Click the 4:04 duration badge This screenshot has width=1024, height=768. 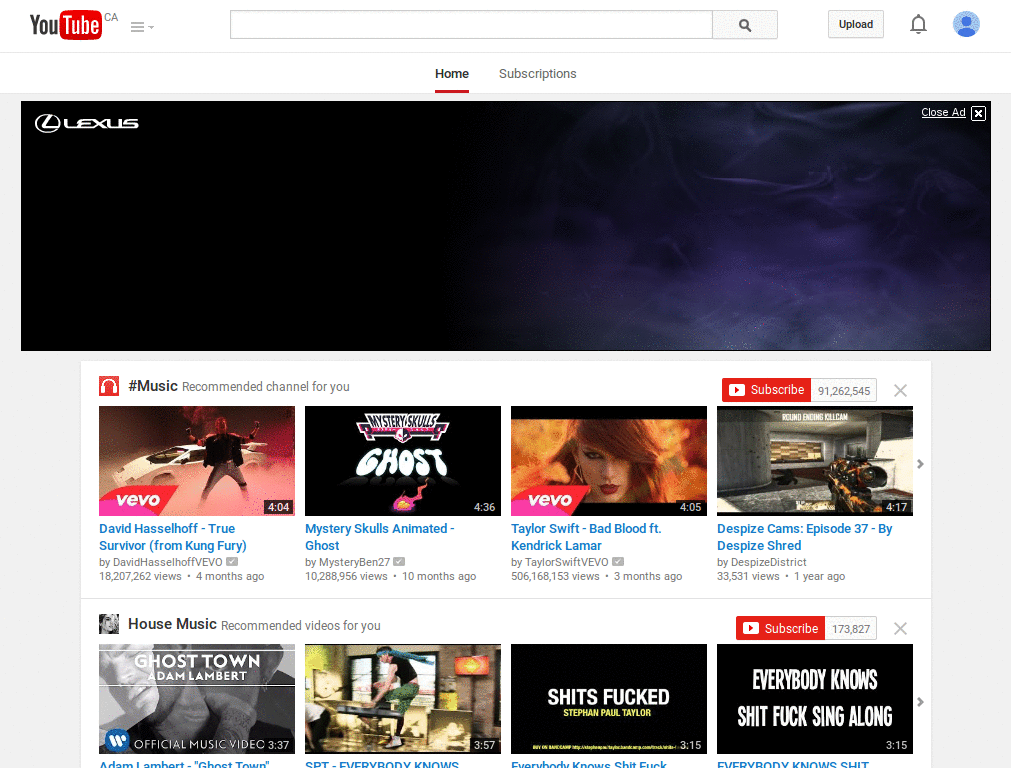point(279,507)
